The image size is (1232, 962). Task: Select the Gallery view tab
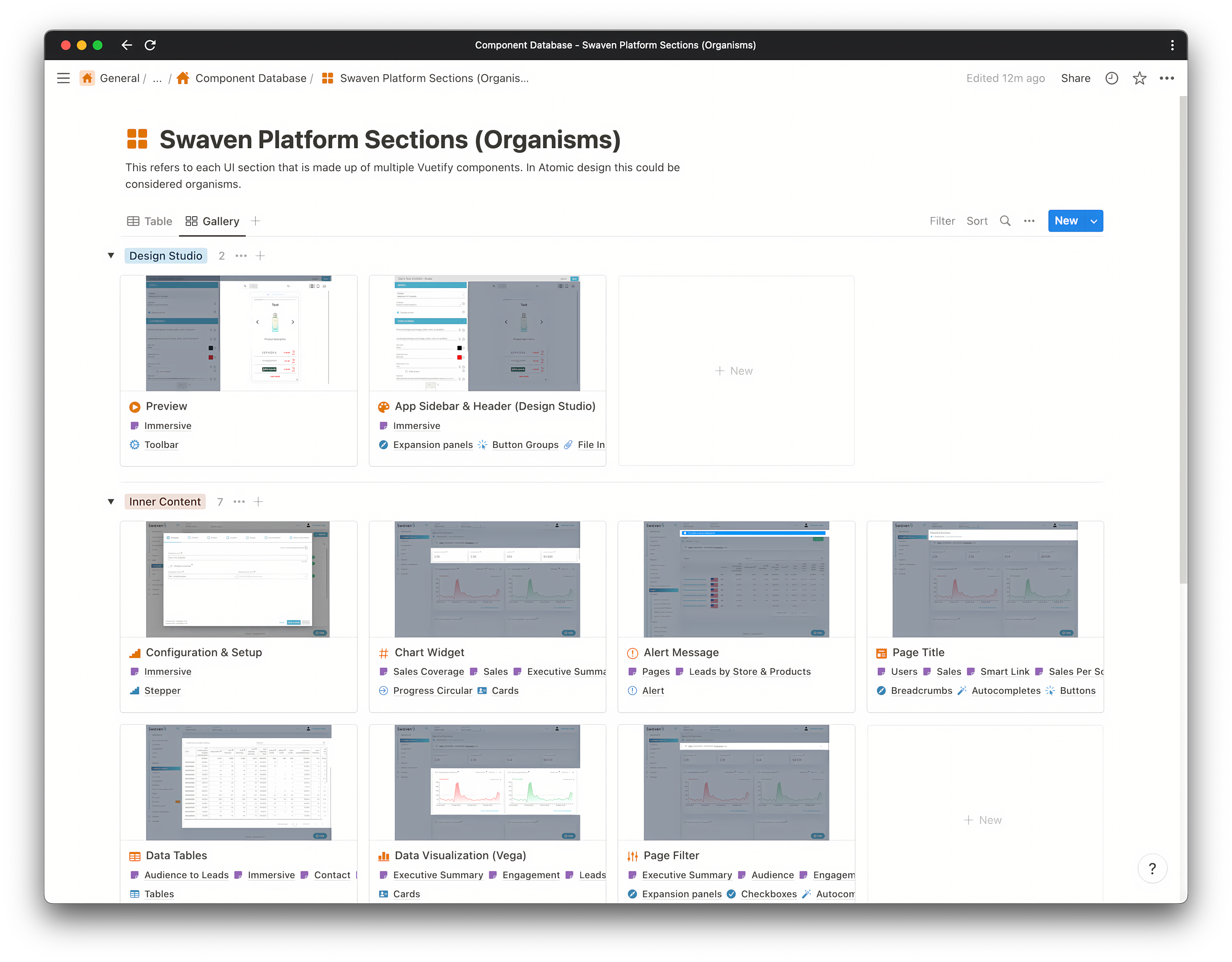[212, 221]
